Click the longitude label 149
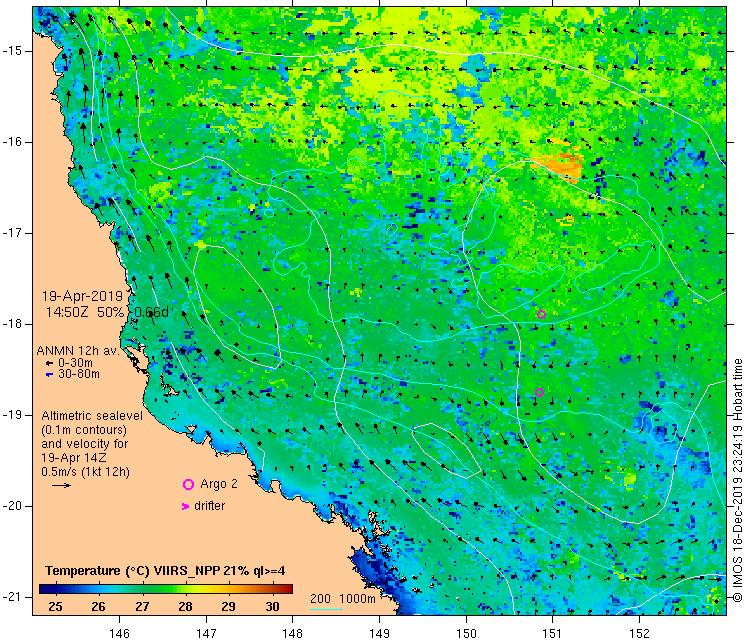 click(379, 633)
